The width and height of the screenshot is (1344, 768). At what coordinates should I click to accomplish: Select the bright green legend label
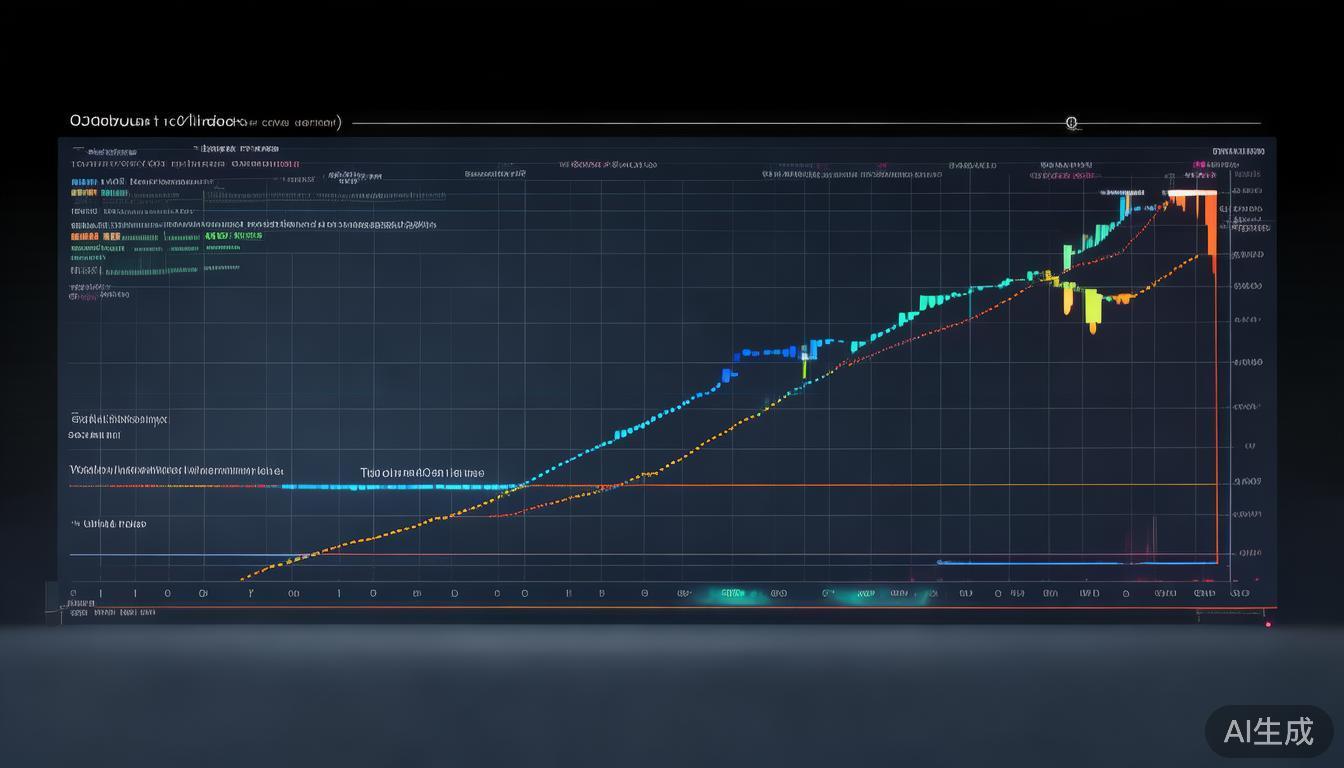(x=234, y=236)
